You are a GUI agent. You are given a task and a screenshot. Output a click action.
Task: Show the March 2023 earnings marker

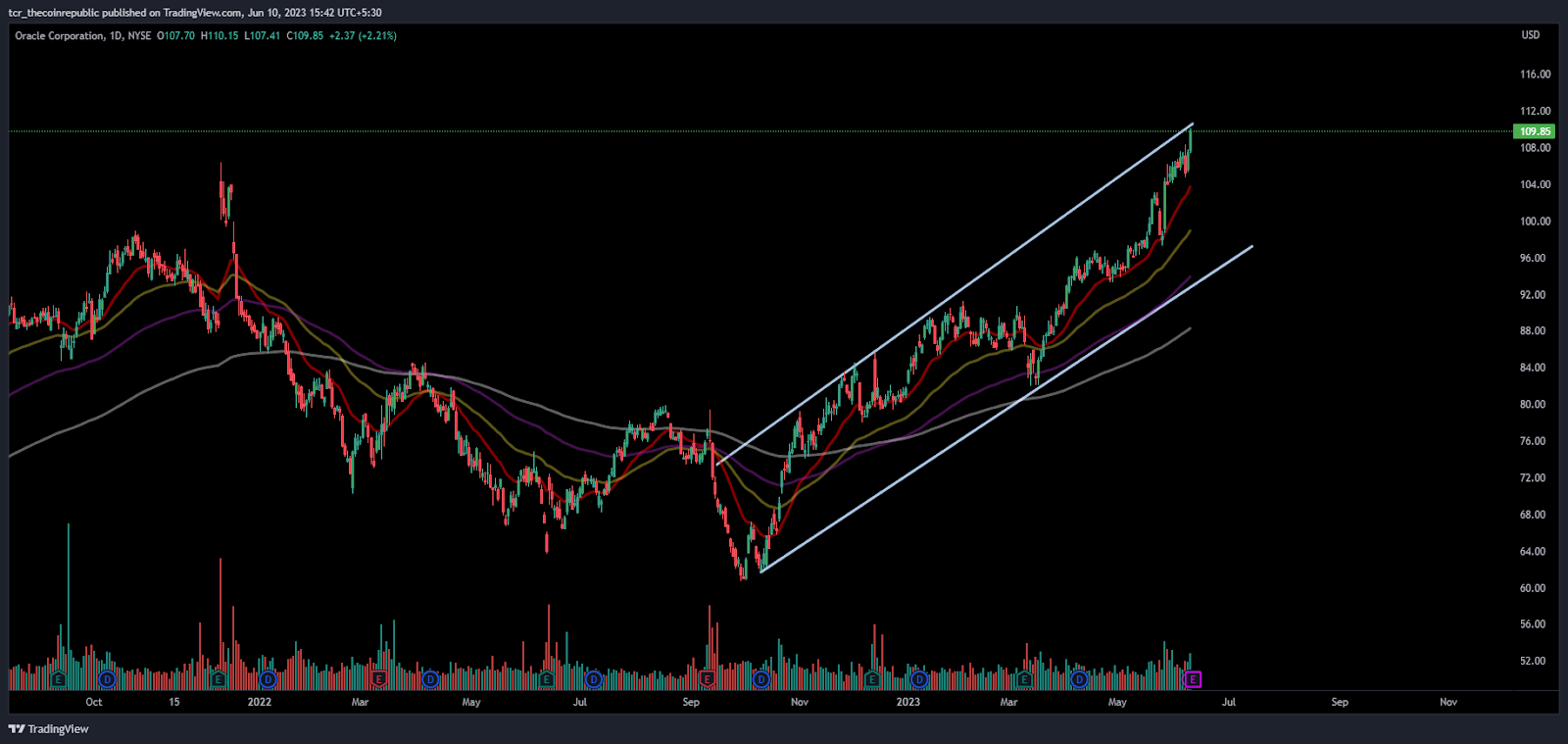[1025, 679]
